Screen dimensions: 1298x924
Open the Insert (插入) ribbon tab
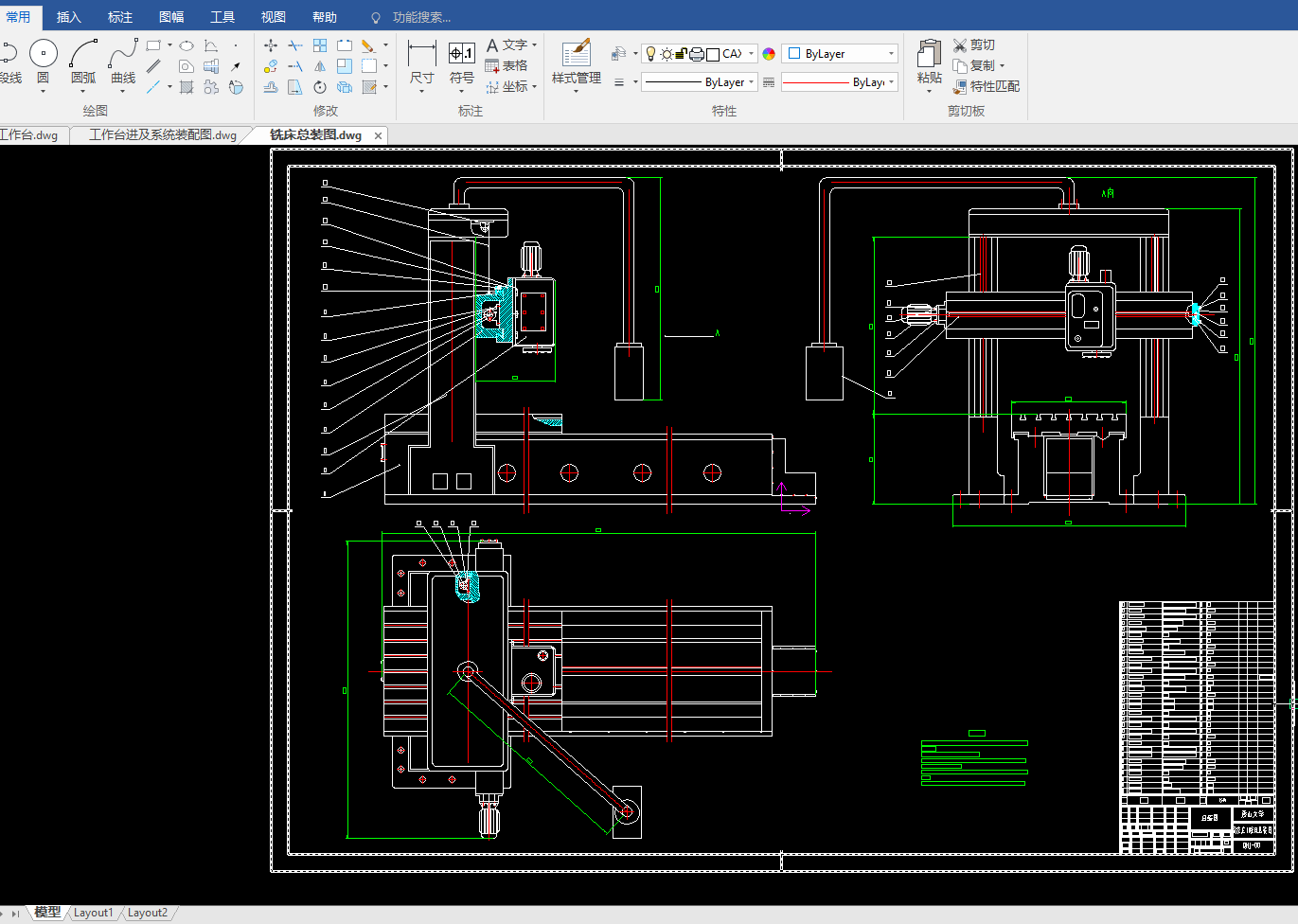[x=69, y=17]
